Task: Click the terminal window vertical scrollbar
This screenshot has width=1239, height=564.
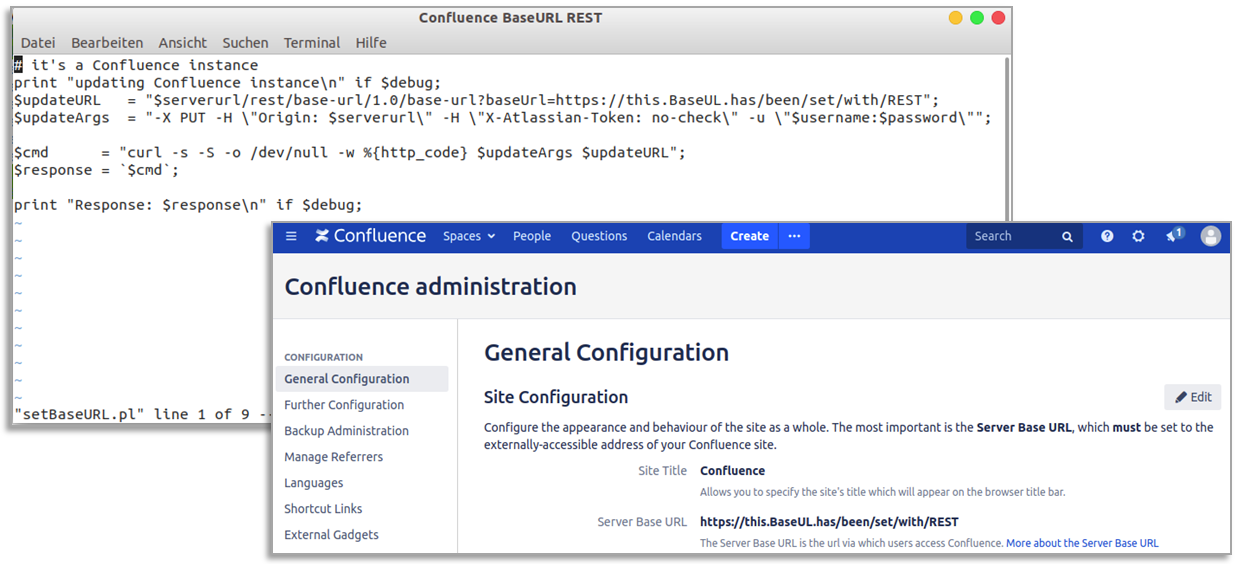Action: click(x=1007, y=140)
